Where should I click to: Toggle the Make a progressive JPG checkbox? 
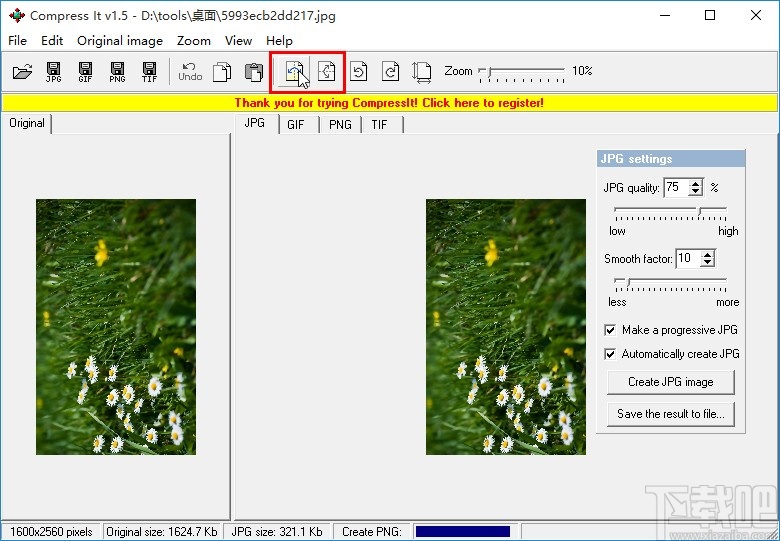point(610,330)
